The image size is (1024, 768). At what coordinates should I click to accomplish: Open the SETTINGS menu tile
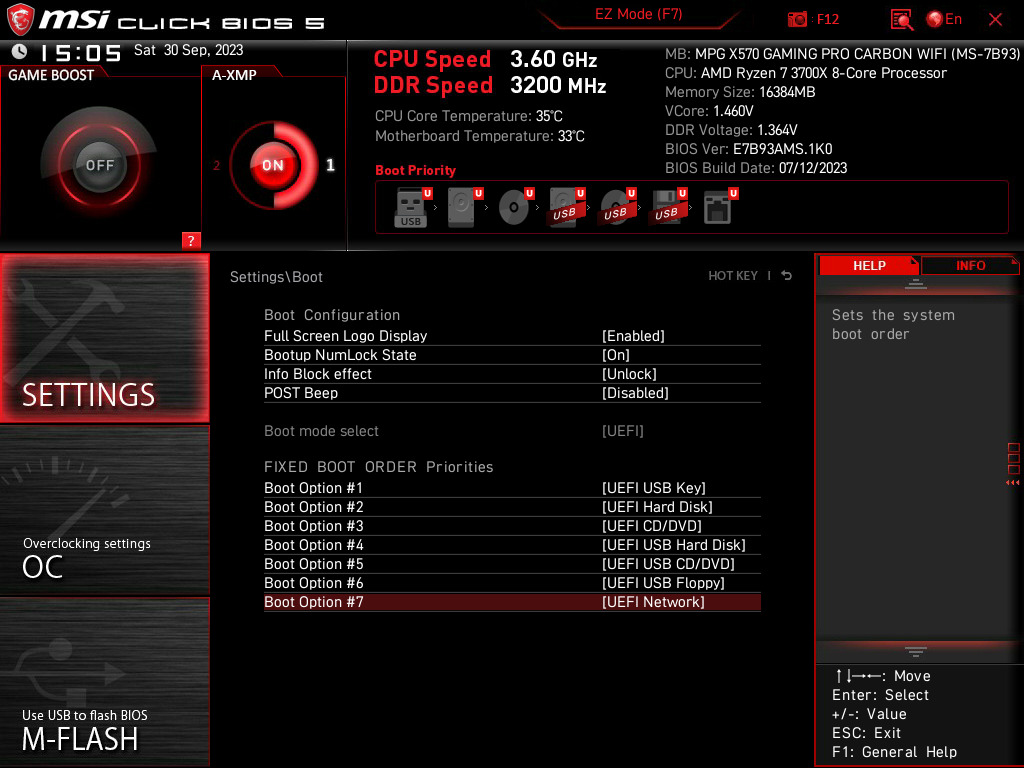[104, 338]
